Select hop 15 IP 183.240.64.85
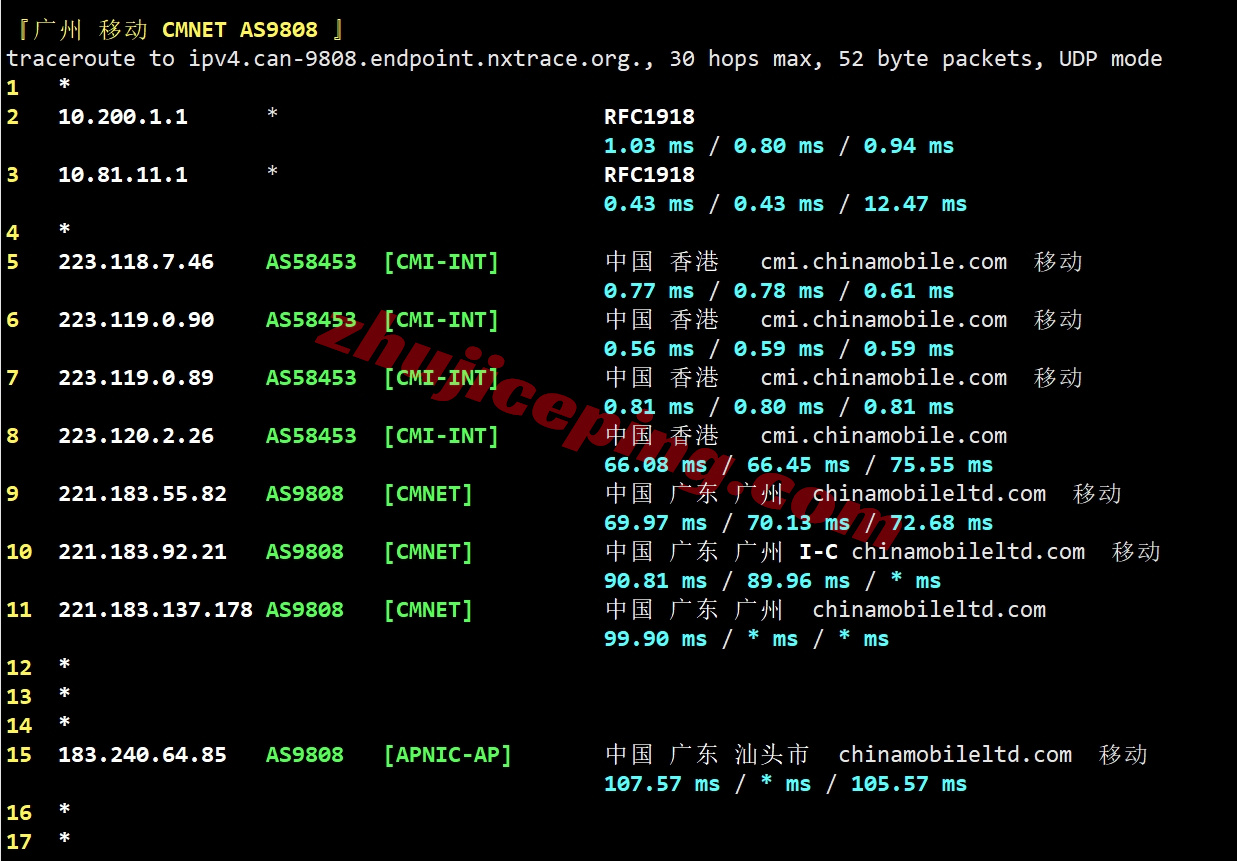Screen dimensions: 1237x861 (143, 755)
